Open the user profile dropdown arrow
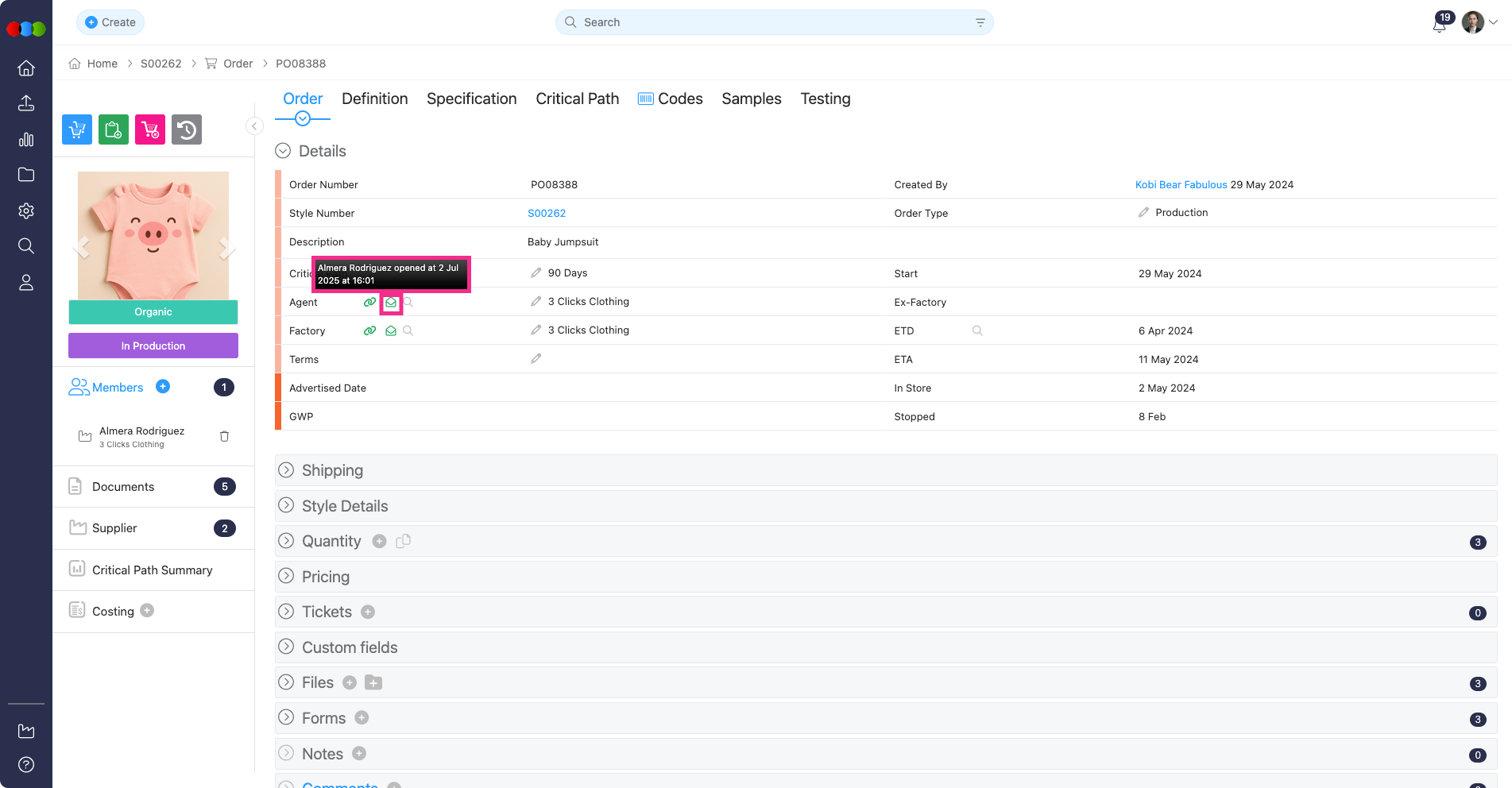Viewport: 1512px width, 788px height. pyautogui.click(x=1494, y=23)
